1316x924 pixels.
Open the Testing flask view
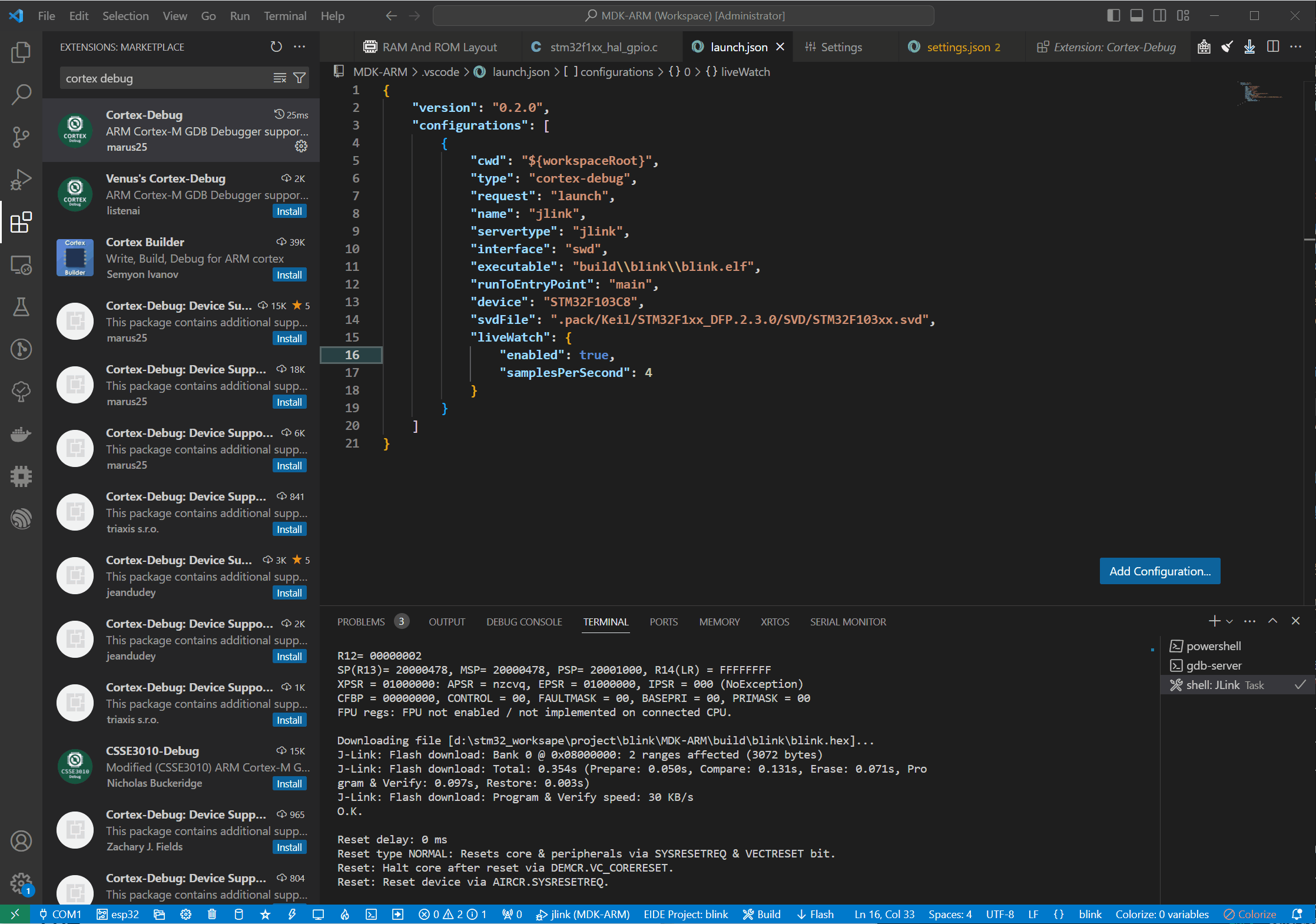click(21, 307)
